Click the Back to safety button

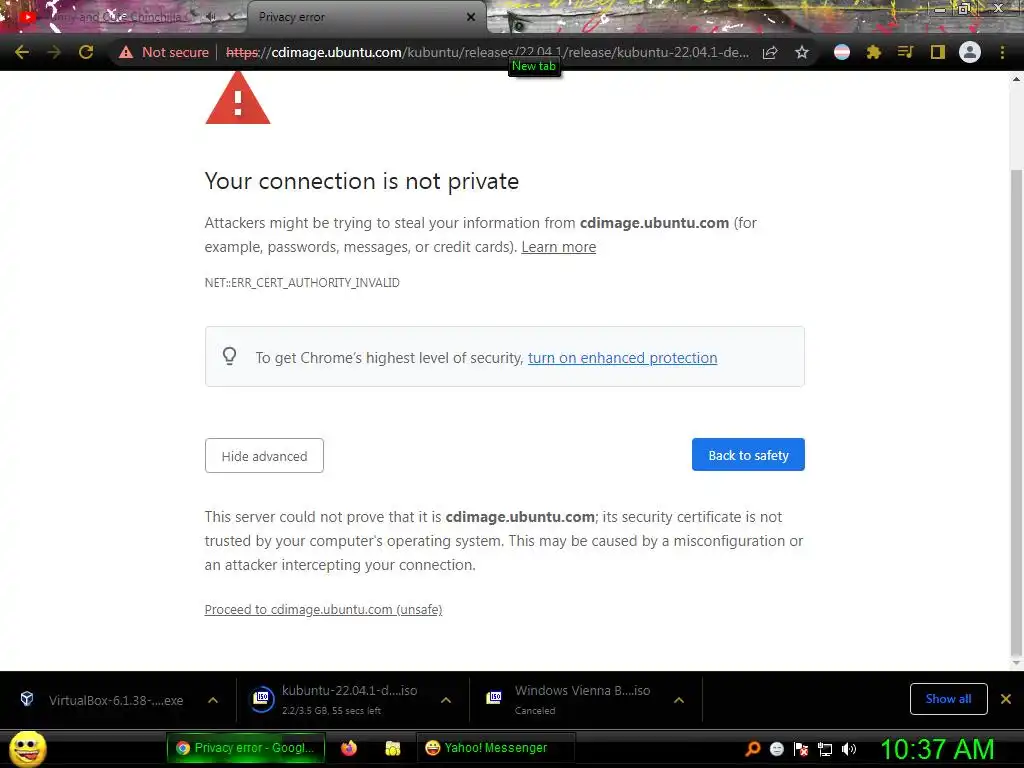click(748, 455)
